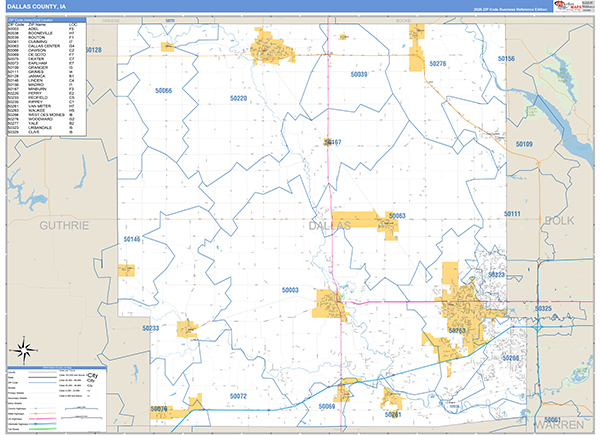
Task: Click the GUTHRIE county name
Action: click(64, 225)
